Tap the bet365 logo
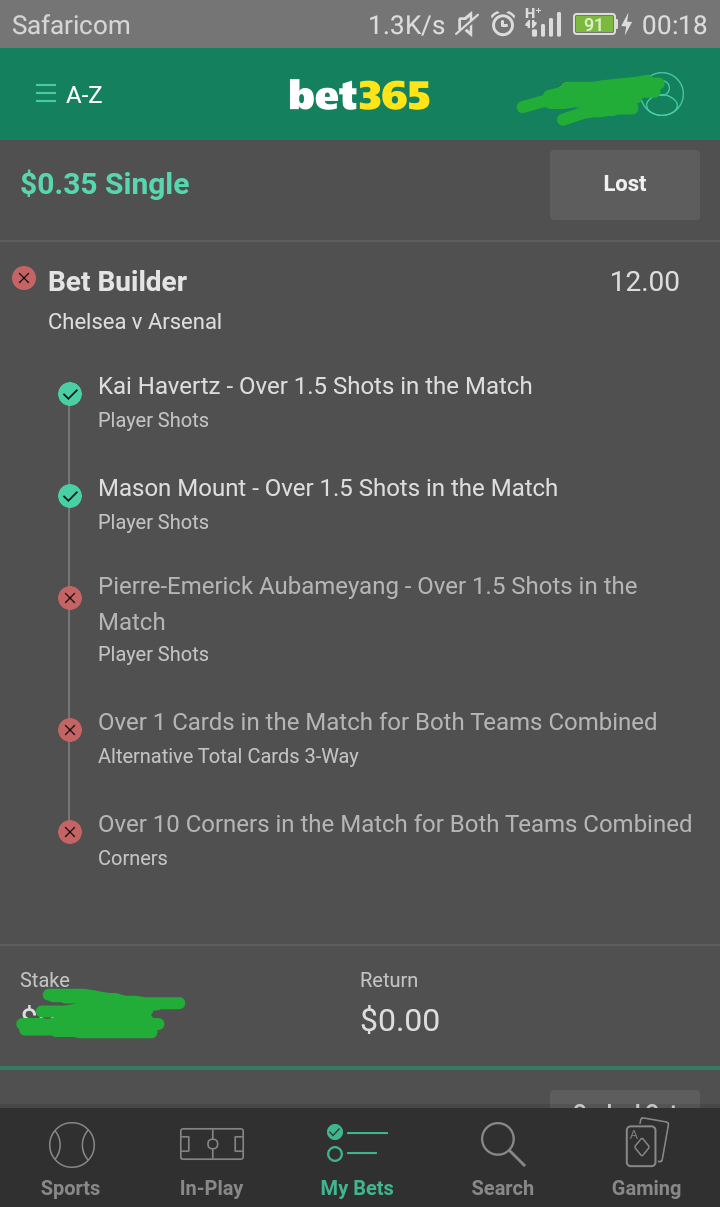Screen dimensions: 720x1207 [360, 96]
